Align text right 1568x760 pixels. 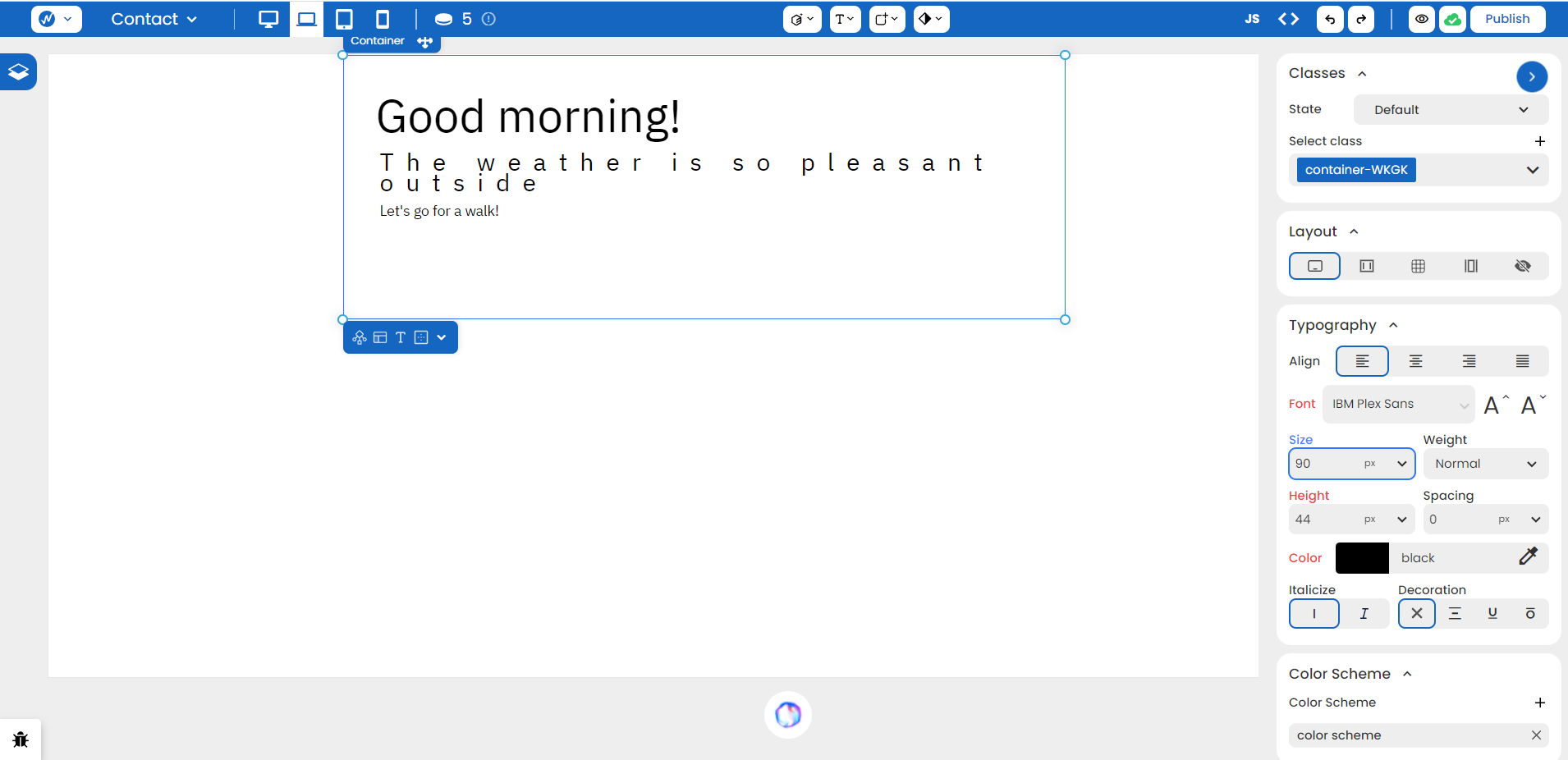[x=1469, y=361]
